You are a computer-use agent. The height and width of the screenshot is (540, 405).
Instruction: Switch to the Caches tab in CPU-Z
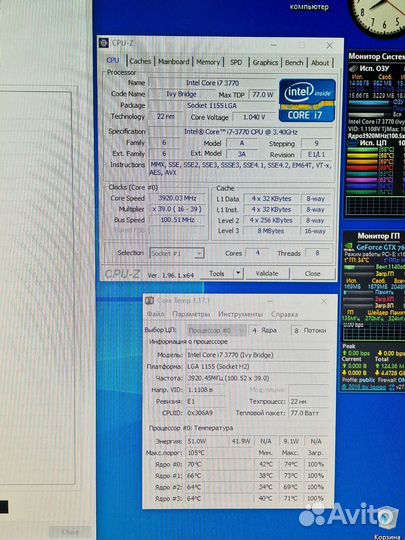tap(140, 62)
